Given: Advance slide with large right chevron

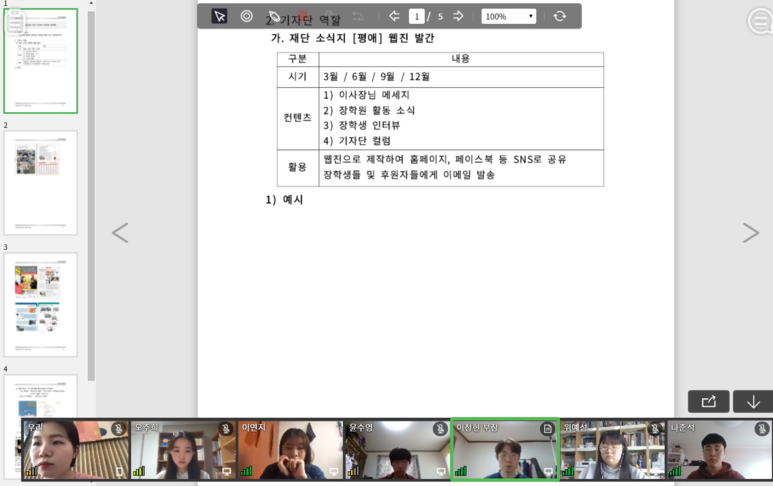Looking at the screenshot, I should (x=750, y=233).
